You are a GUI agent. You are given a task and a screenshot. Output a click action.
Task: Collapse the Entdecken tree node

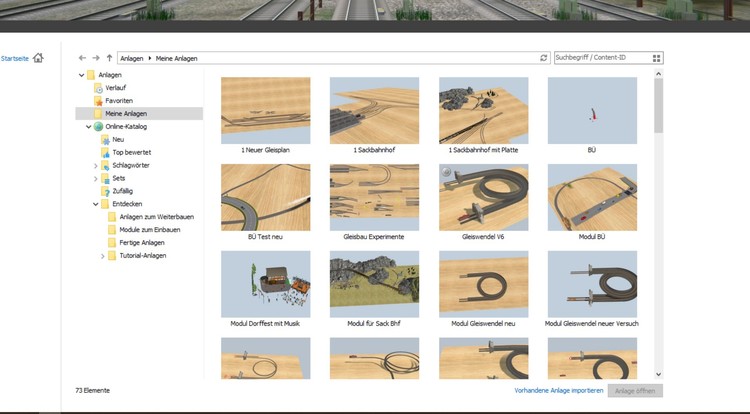point(95,204)
